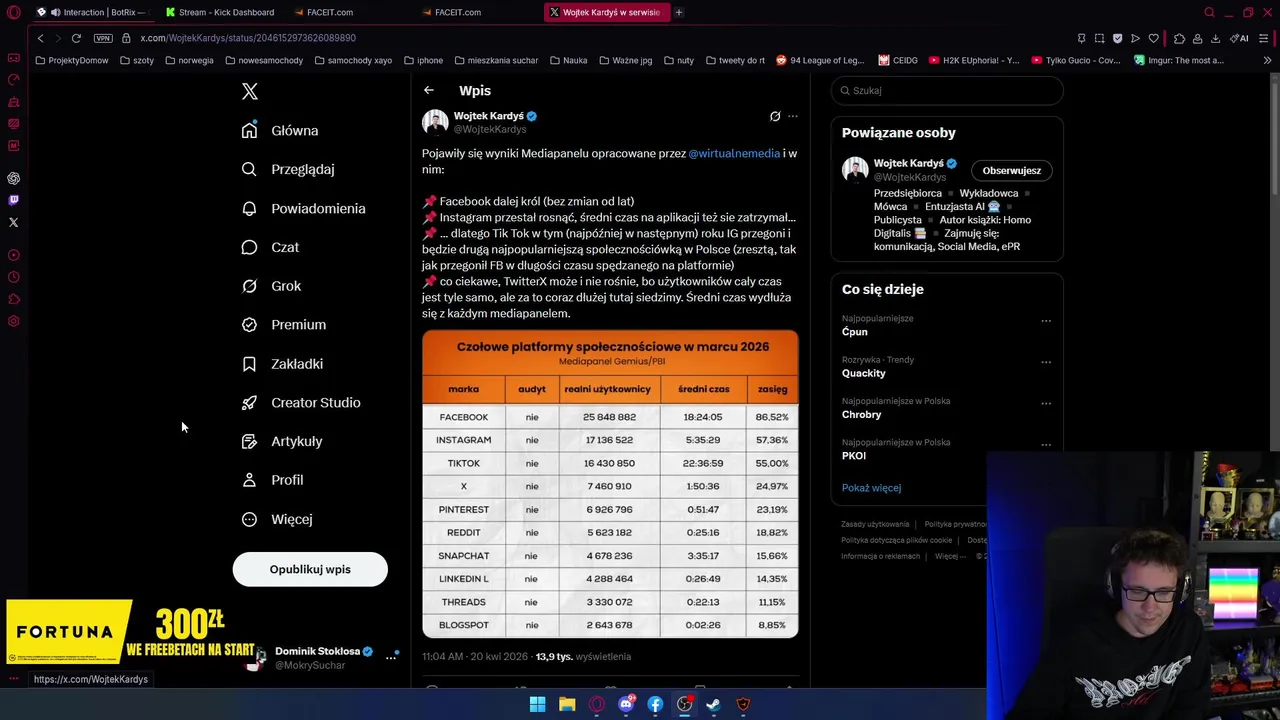Open X panel in Opera sidebar
The width and height of the screenshot is (1280, 720).
pyautogui.click(x=13, y=222)
